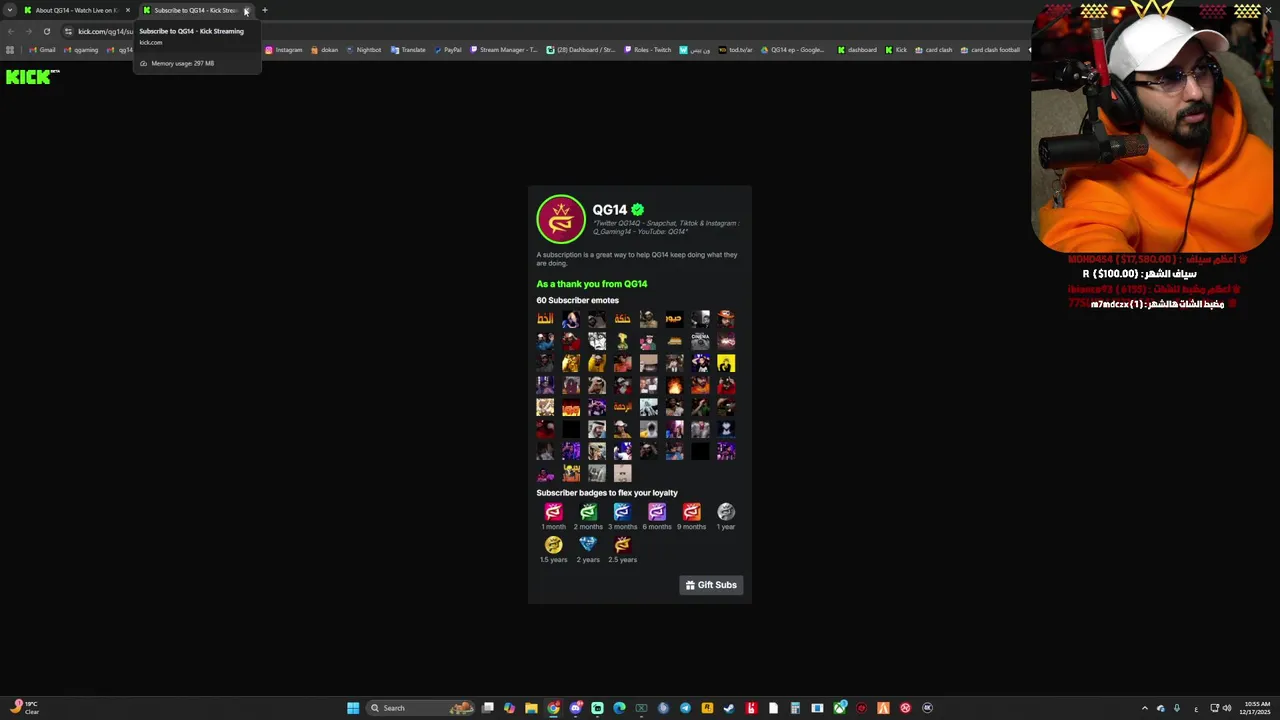Close the About QG14 tab

click(128, 10)
